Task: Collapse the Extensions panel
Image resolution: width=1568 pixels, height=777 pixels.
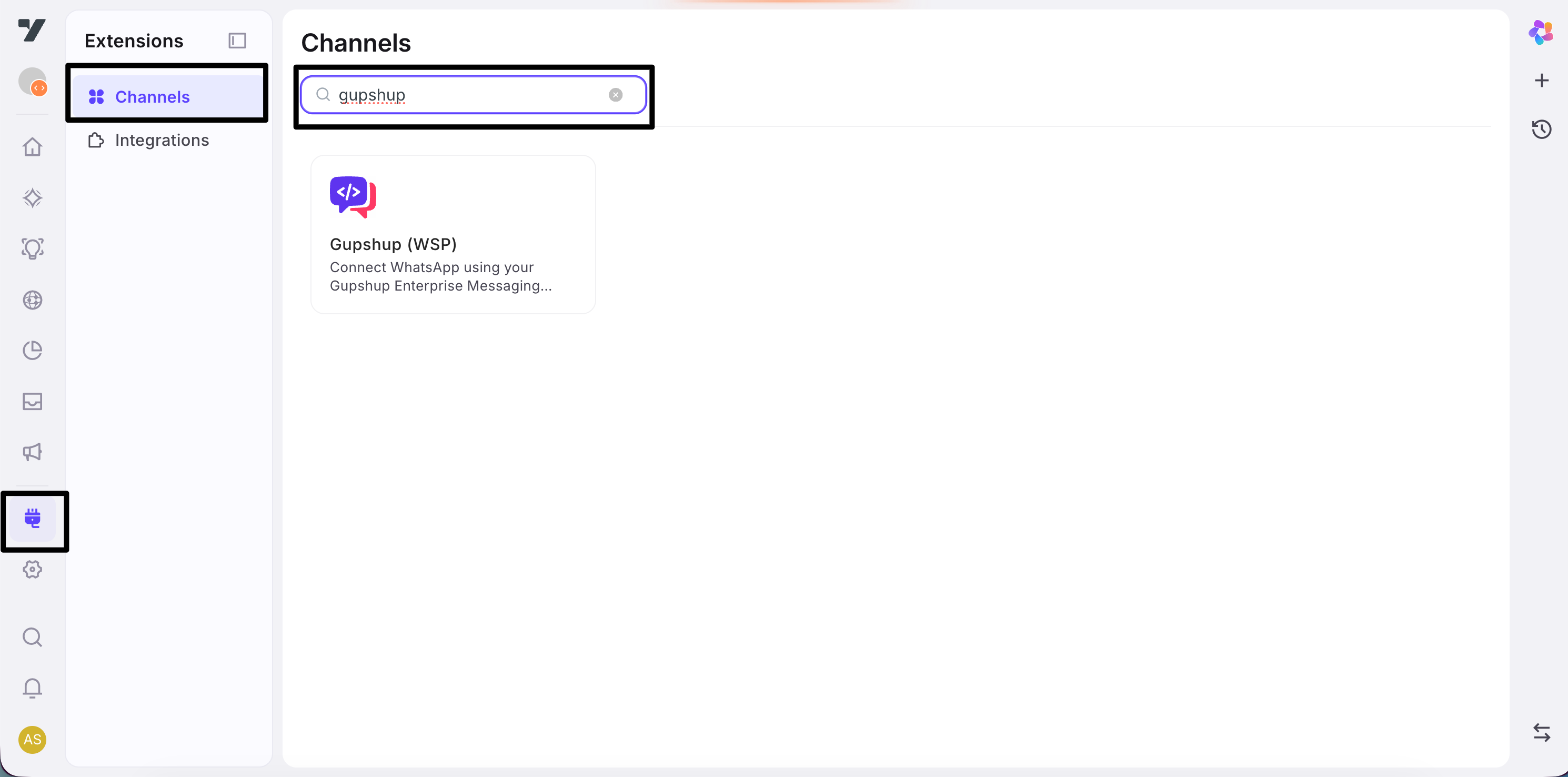Action: coord(237,41)
